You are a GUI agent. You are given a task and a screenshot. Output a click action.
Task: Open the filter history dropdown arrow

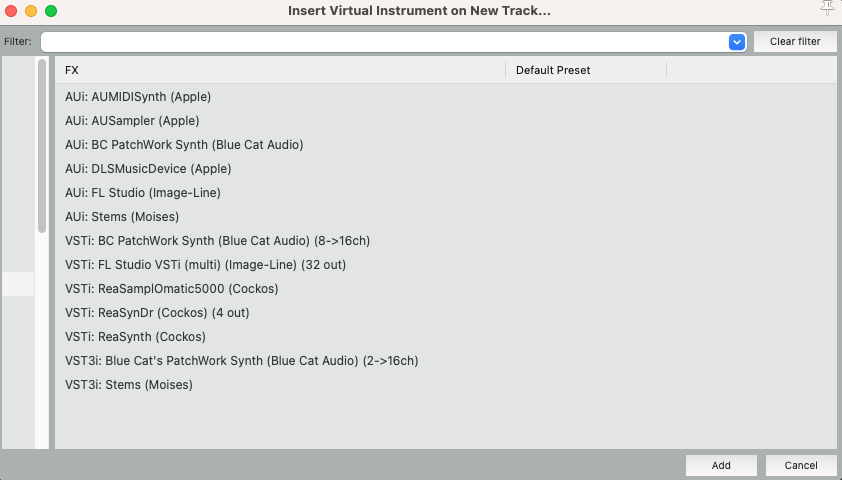coord(737,41)
